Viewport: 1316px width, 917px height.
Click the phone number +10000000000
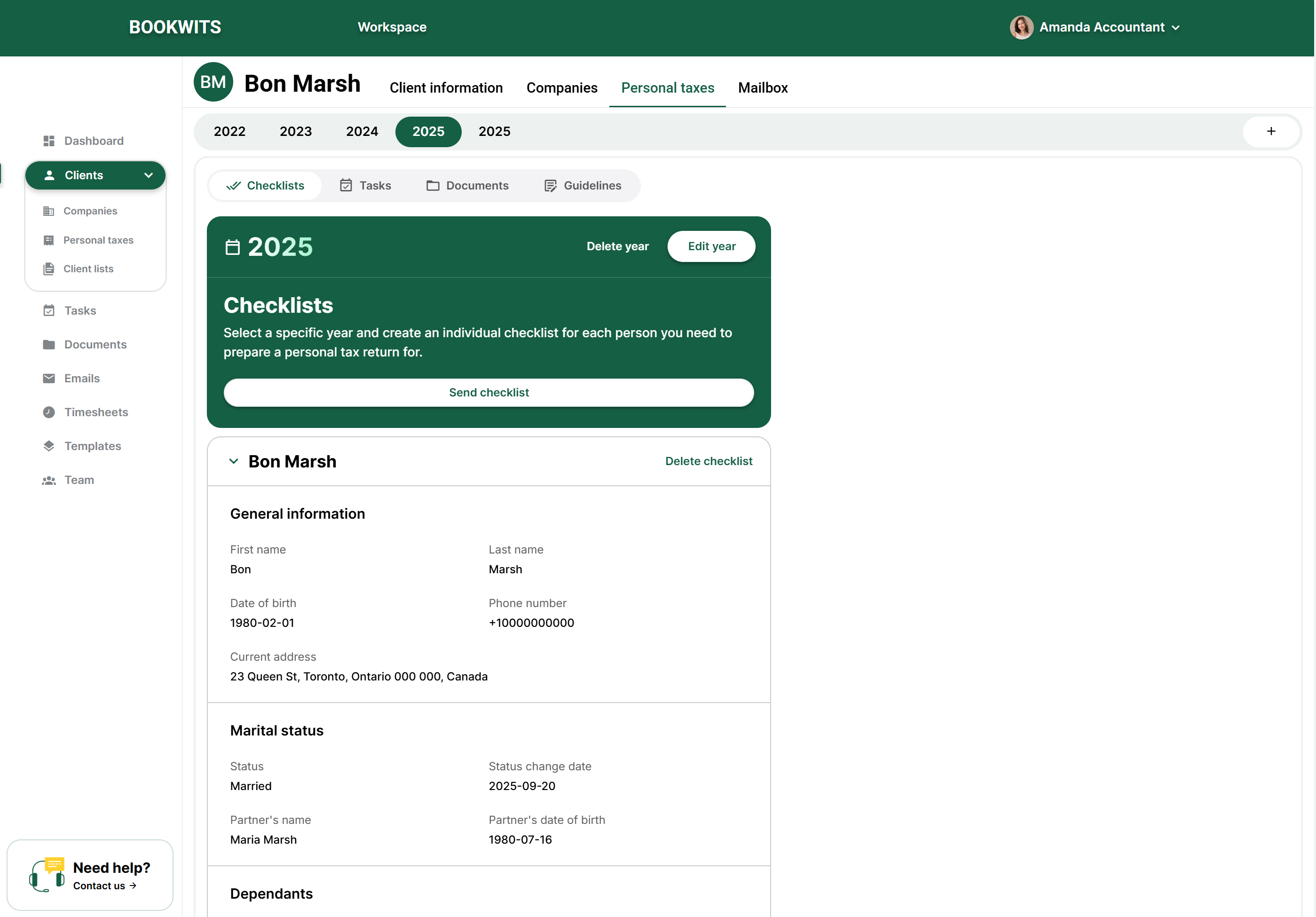[531, 623]
